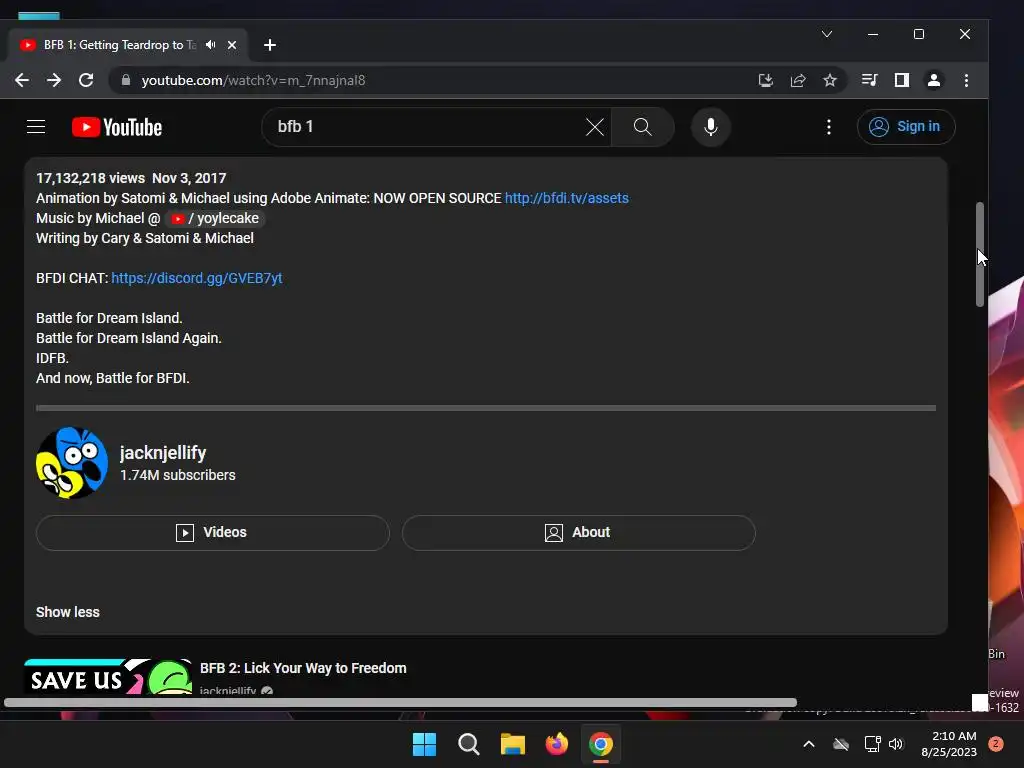
Task: Toggle Chrome side panel
Action: tap(902, 80)
